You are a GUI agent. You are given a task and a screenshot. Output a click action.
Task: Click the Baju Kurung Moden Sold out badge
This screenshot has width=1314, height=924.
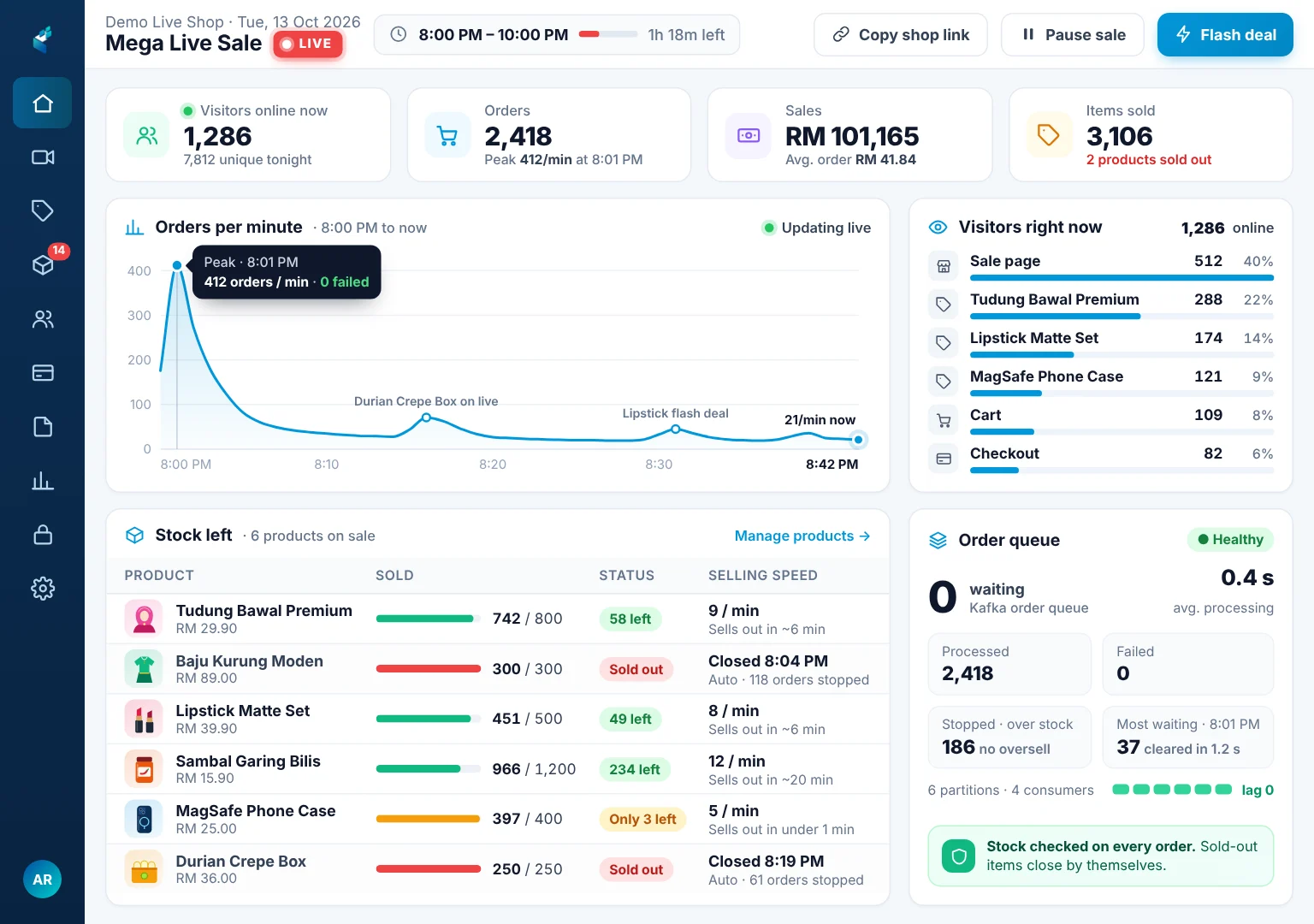pos(636,669)
